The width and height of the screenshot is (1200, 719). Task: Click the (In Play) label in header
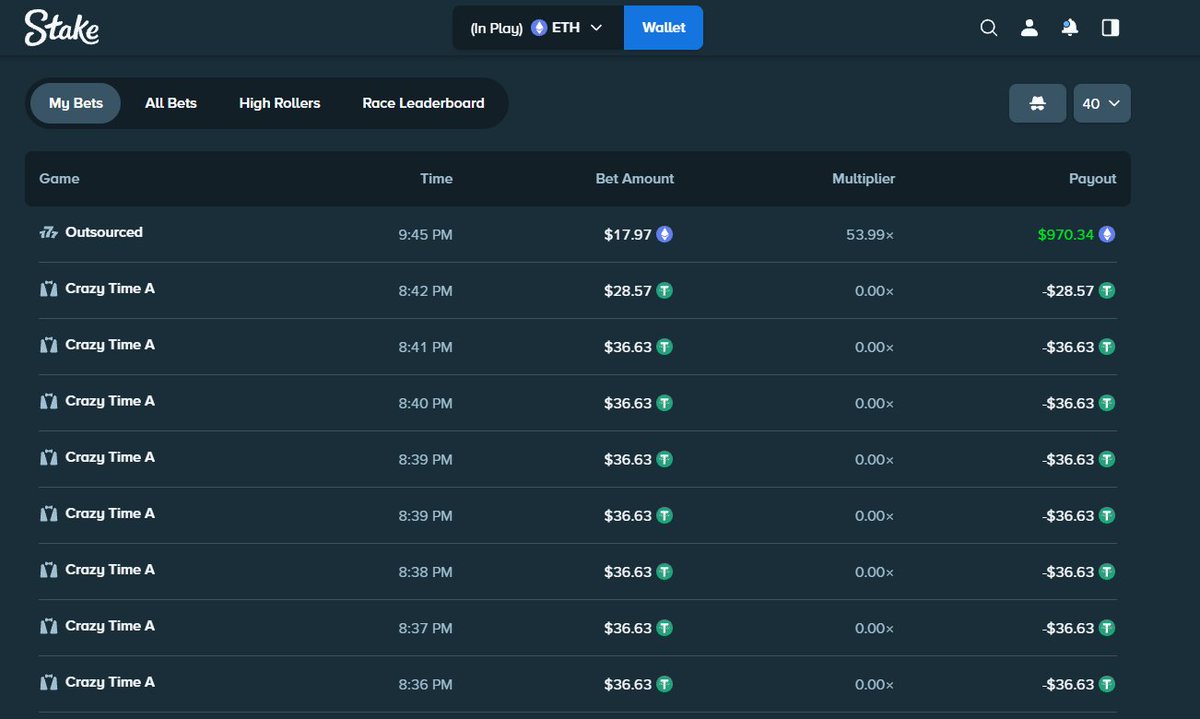(x=497, y=28)
